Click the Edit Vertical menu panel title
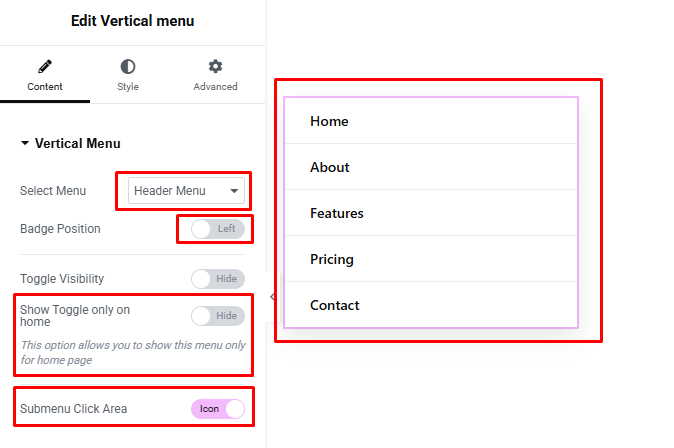The image size is (674, 448). (133, 21)
